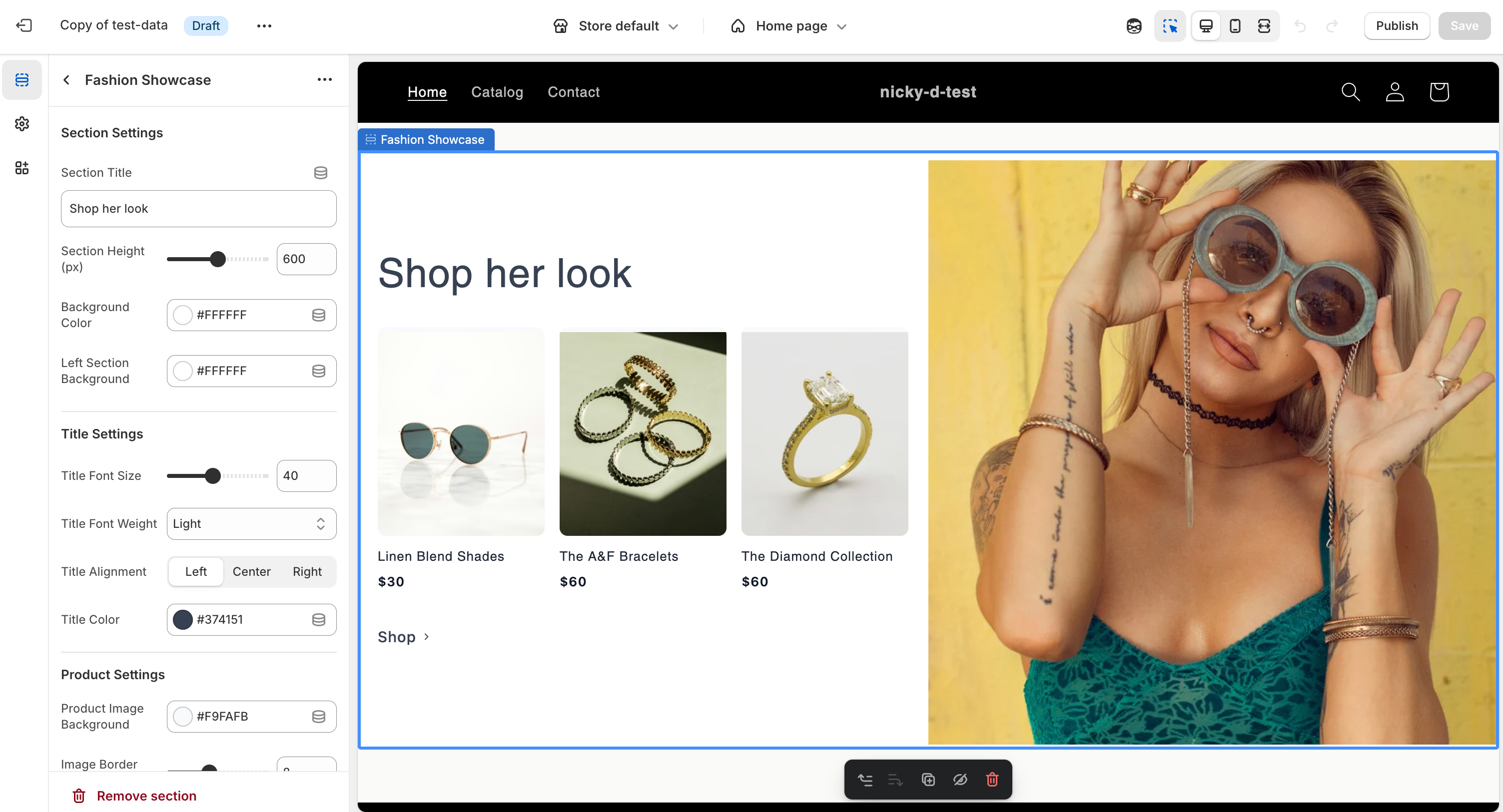Viewport: 1503px width, 812px height.
Task: Switch to mobile preview icon
Action: pyautogui.click(x=1235, y=25)
